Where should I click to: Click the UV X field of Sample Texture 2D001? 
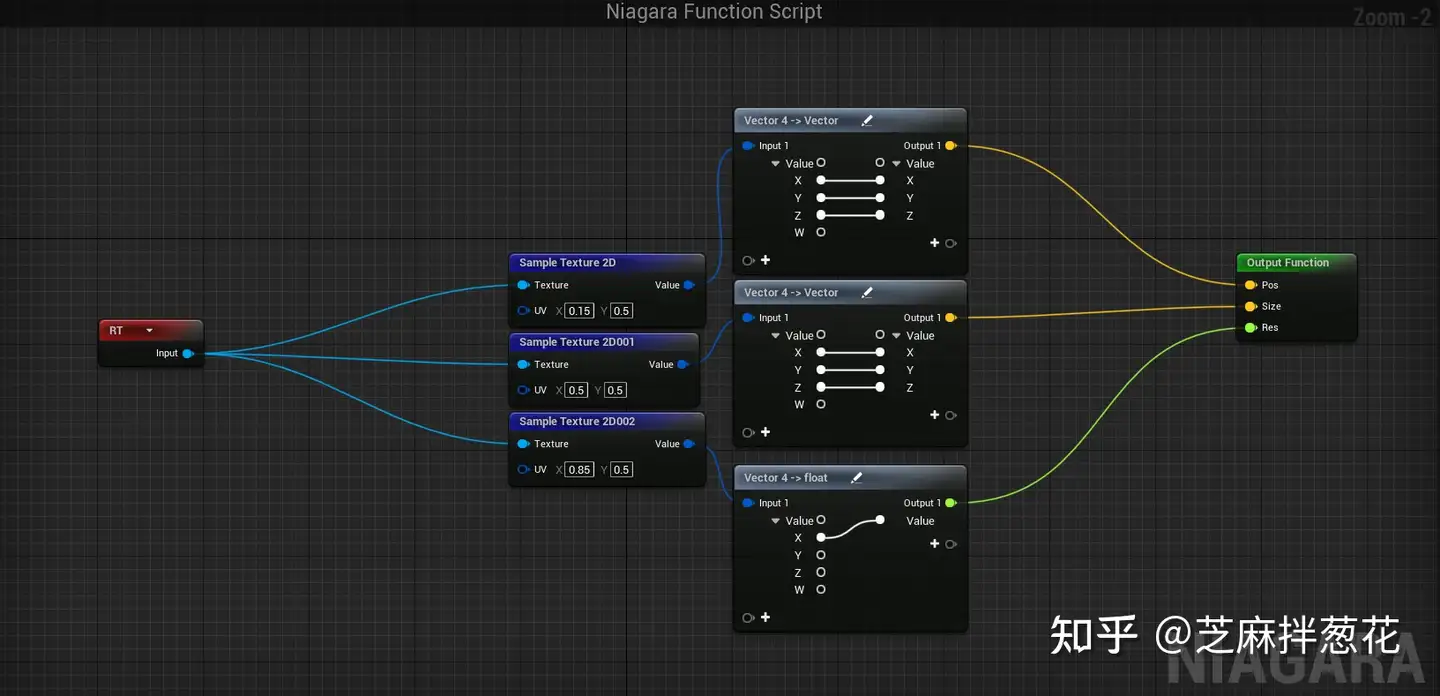576,390
